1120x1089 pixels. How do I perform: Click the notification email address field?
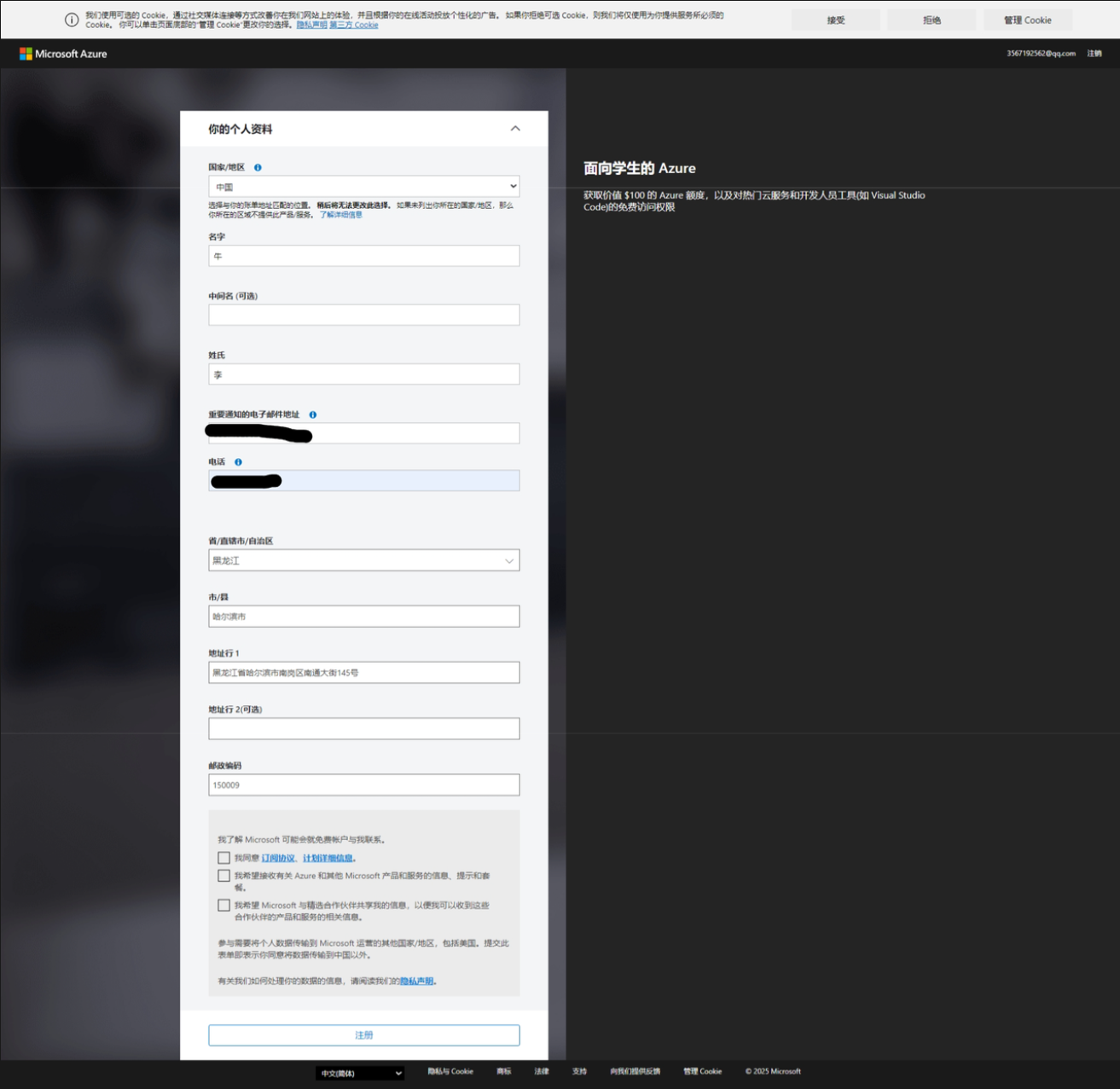(364, 433)
